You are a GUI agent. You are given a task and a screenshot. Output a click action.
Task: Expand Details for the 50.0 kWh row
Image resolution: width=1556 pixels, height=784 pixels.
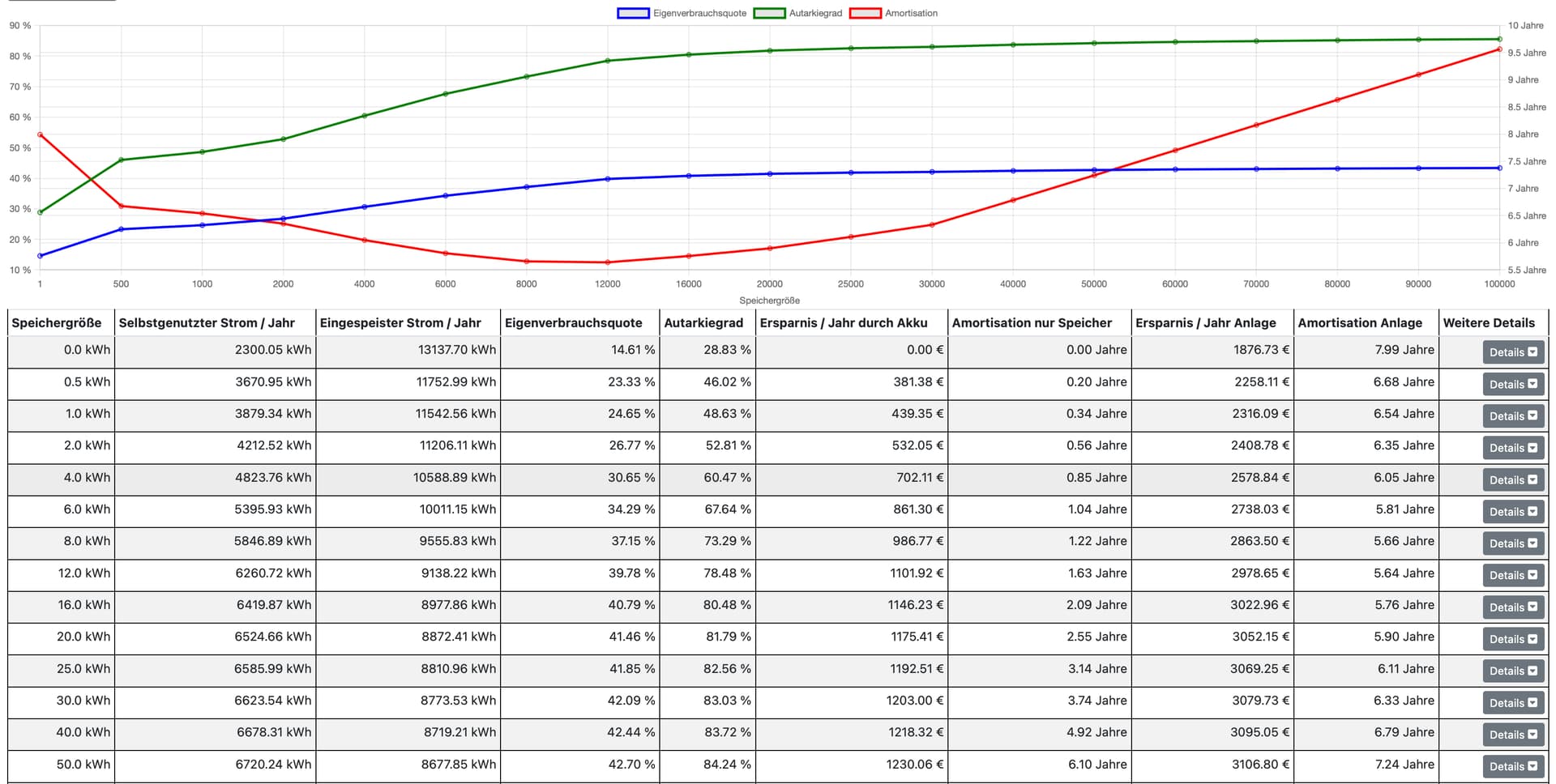coord(1512,766)
